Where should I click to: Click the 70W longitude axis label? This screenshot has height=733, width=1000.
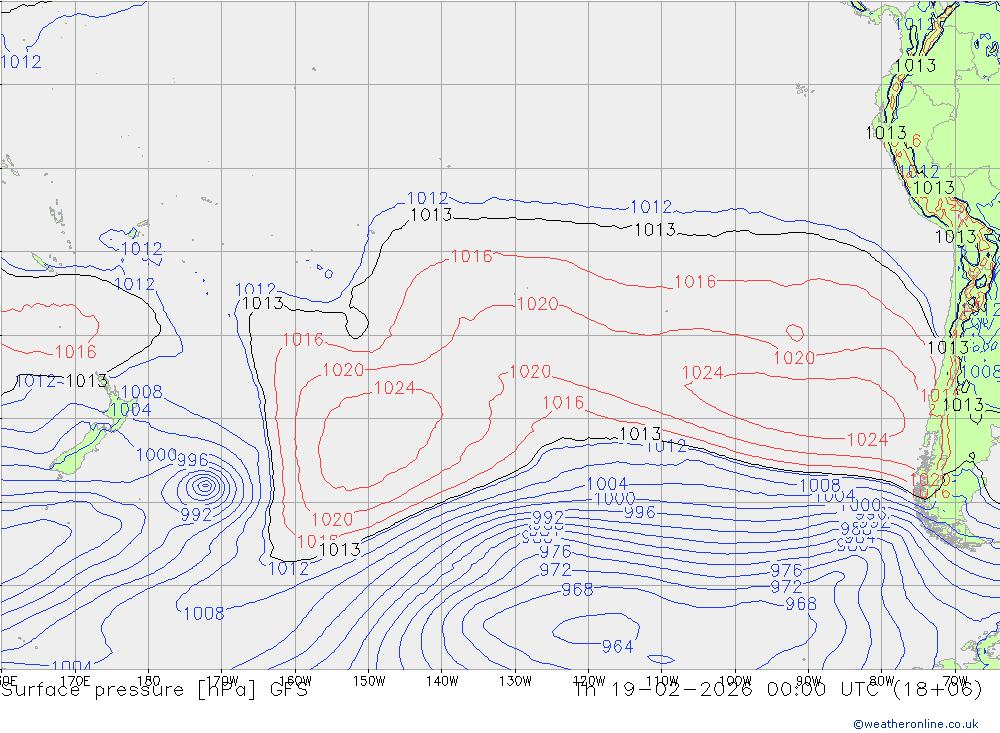click(x=955, y=681)
